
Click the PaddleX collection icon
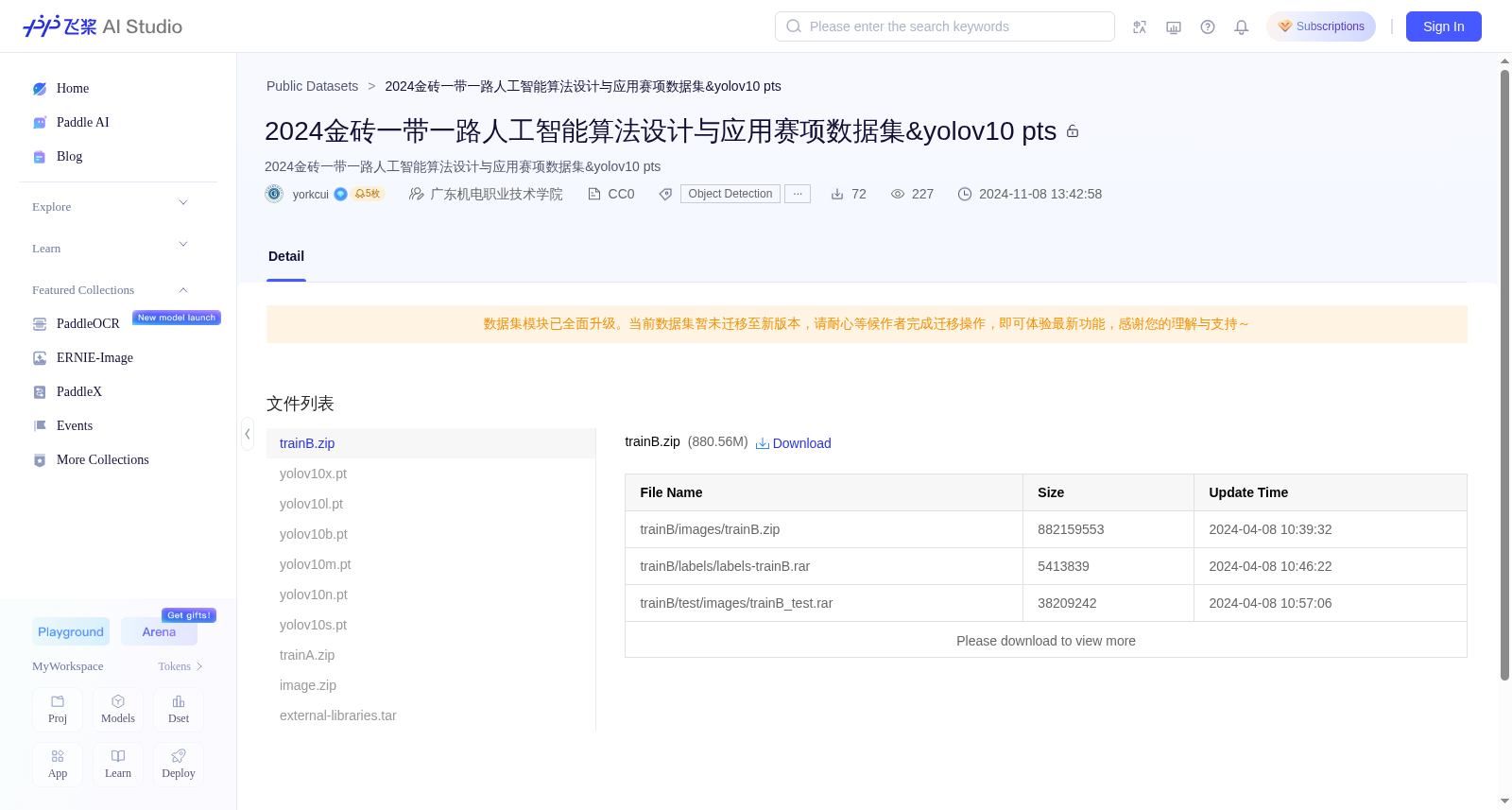pos(40,392)
